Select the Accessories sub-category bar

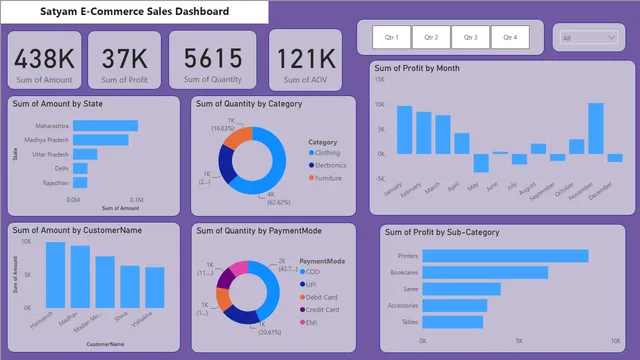click(x=455, y=305)
